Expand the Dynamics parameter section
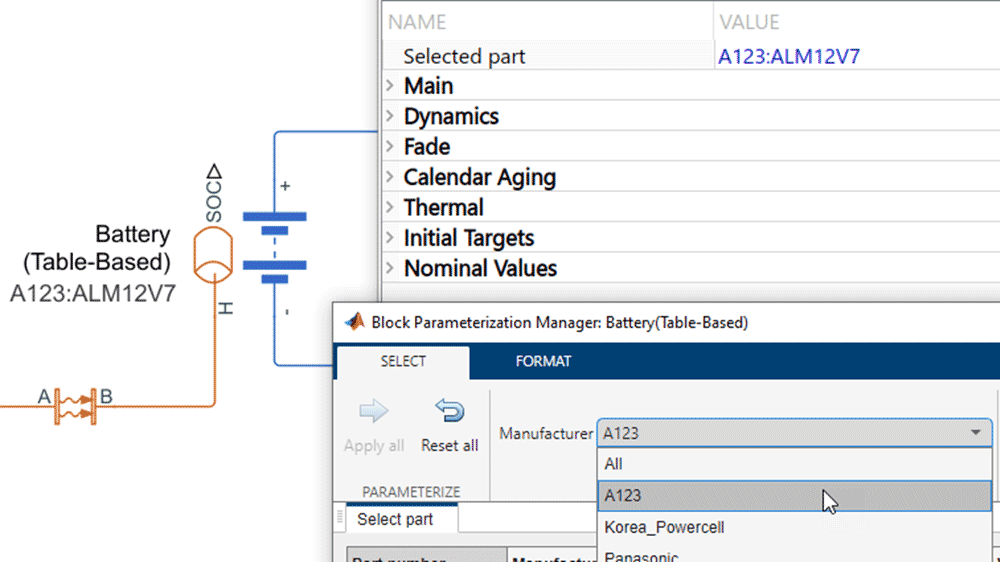Image resolution: width=1000 pixels, height=562 pixels. (x=391, y=117)
